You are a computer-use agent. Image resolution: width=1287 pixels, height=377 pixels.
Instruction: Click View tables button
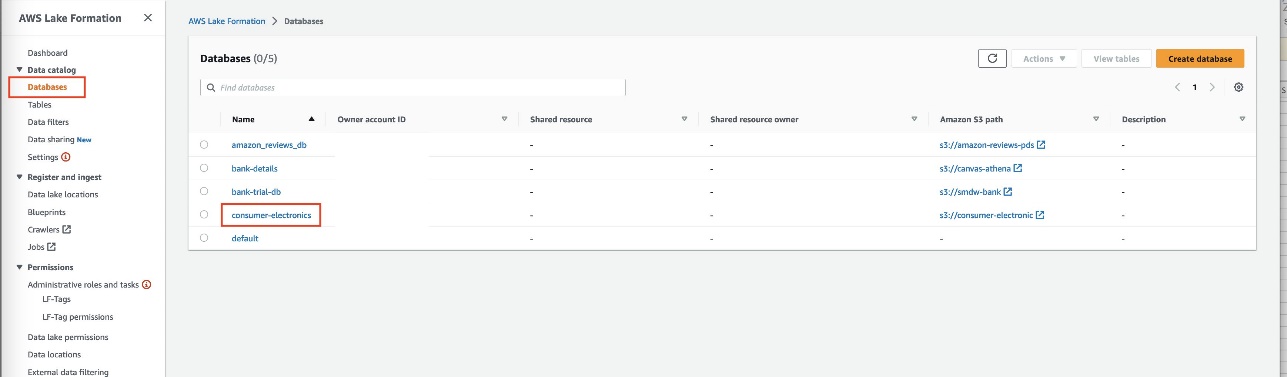click(1117, 59)
